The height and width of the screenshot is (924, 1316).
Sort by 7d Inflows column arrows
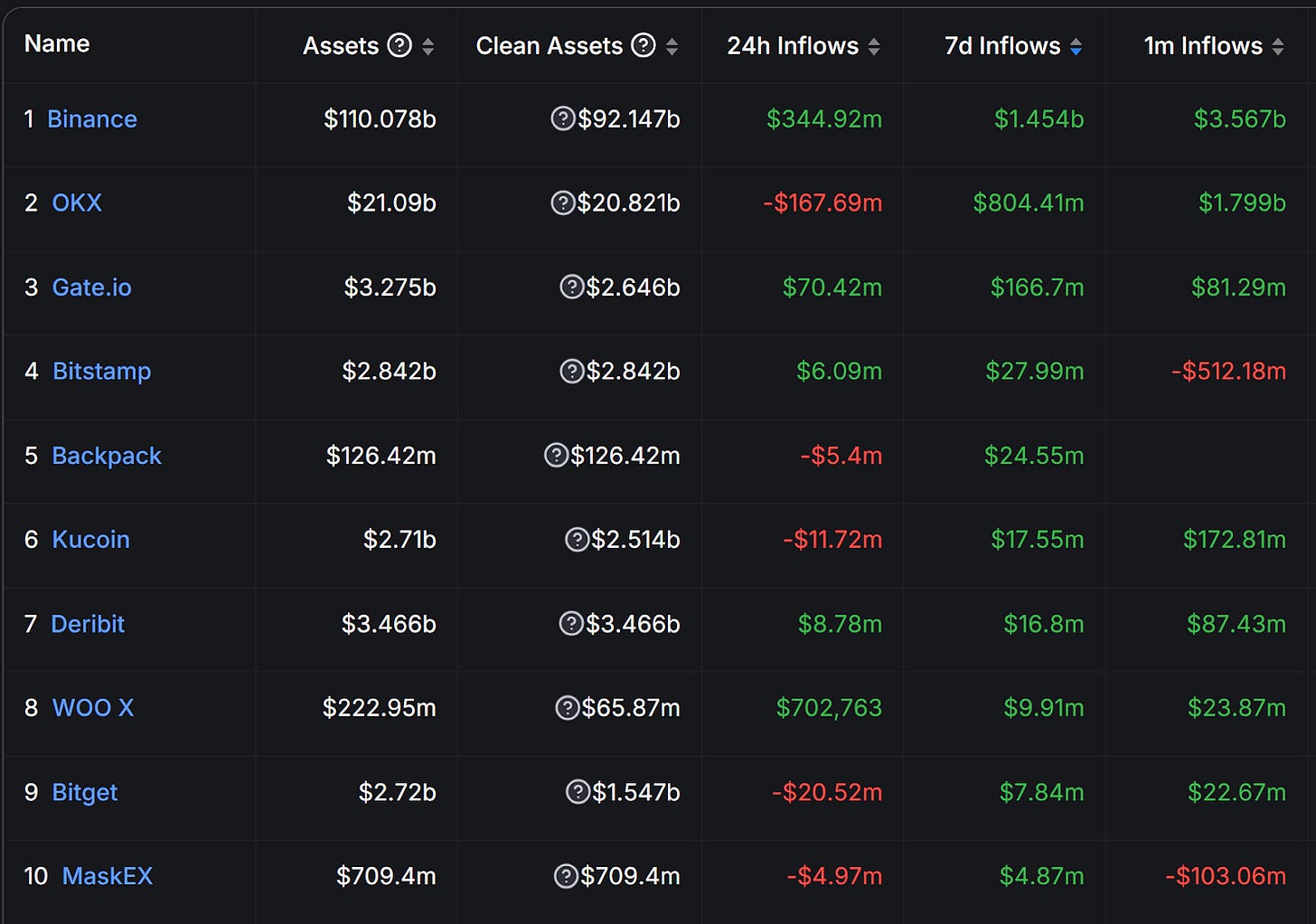(1076, 46)
